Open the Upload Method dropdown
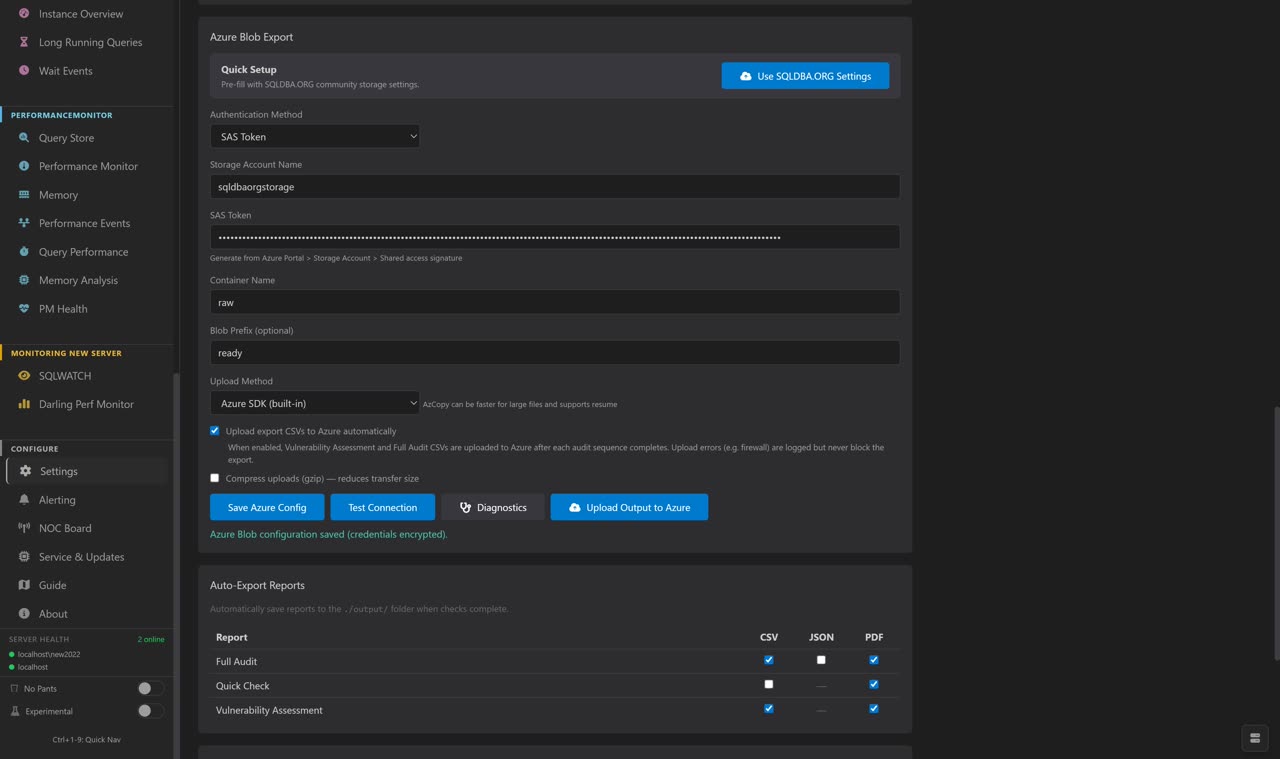 click(x=315, y=402)
